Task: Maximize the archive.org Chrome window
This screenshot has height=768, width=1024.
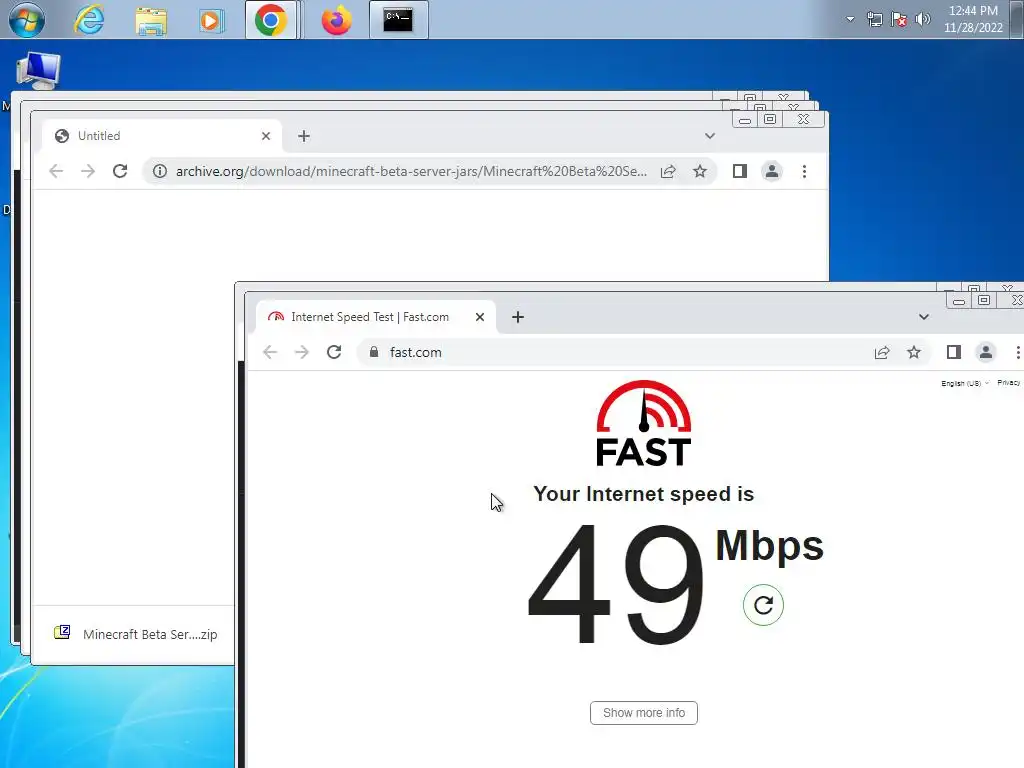Action: (770, 120)
